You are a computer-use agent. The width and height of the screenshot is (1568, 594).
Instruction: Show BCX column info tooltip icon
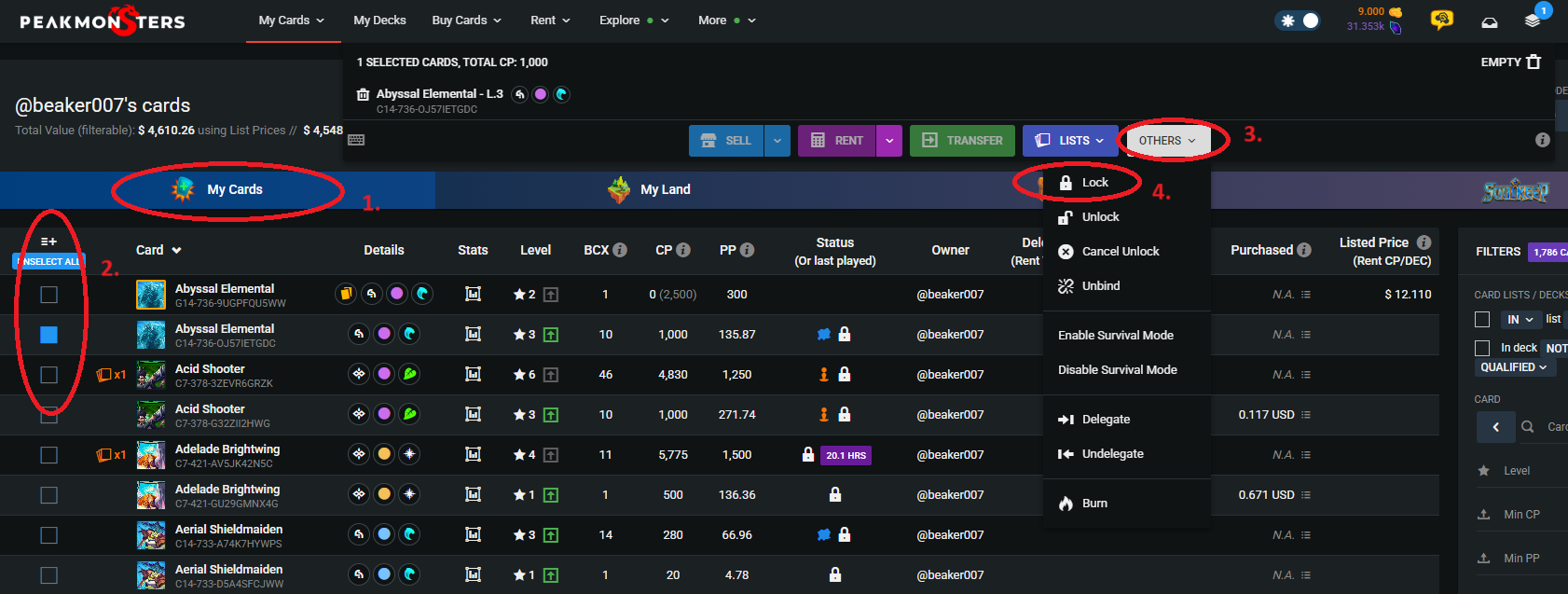coord(620,250)
